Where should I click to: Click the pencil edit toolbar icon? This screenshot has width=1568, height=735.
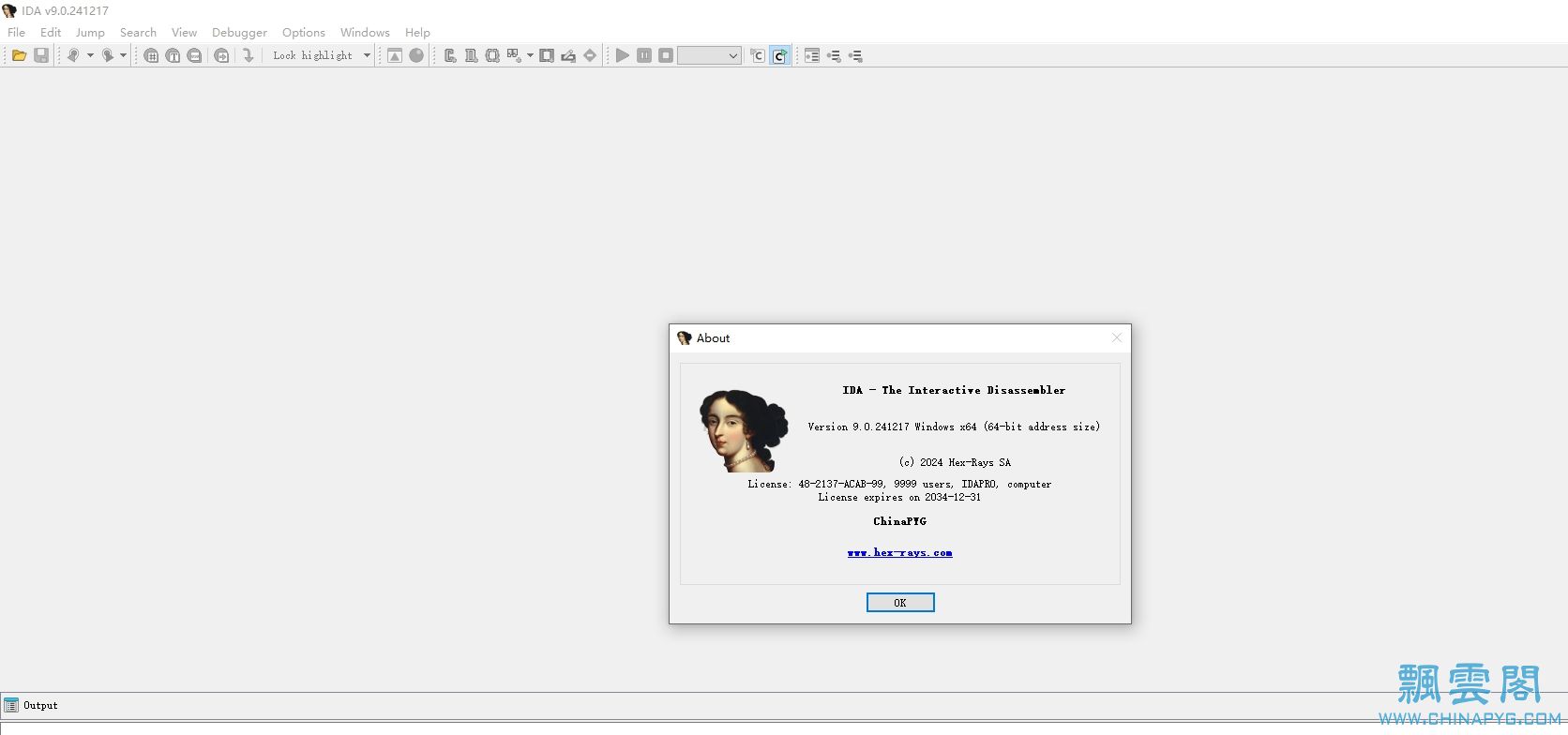click(568, 55)
